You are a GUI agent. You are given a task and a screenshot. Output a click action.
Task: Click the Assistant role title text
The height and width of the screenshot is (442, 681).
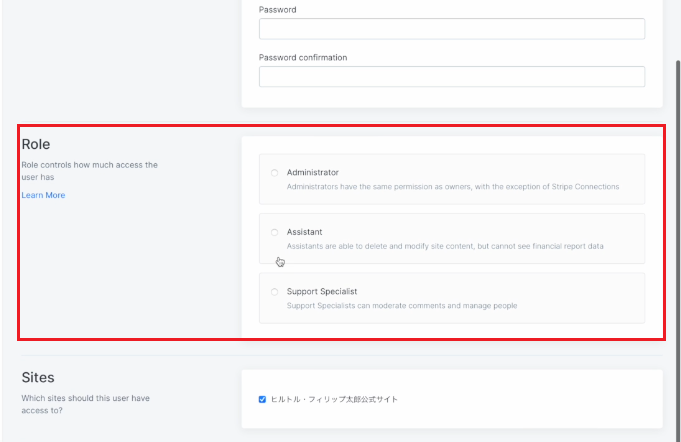pos(304,232)
